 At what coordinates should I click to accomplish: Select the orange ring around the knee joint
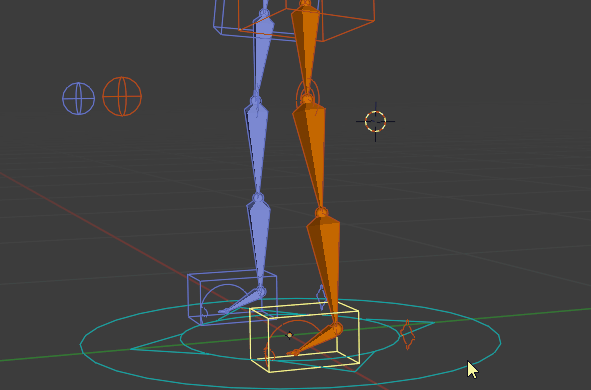pos(308,93)
